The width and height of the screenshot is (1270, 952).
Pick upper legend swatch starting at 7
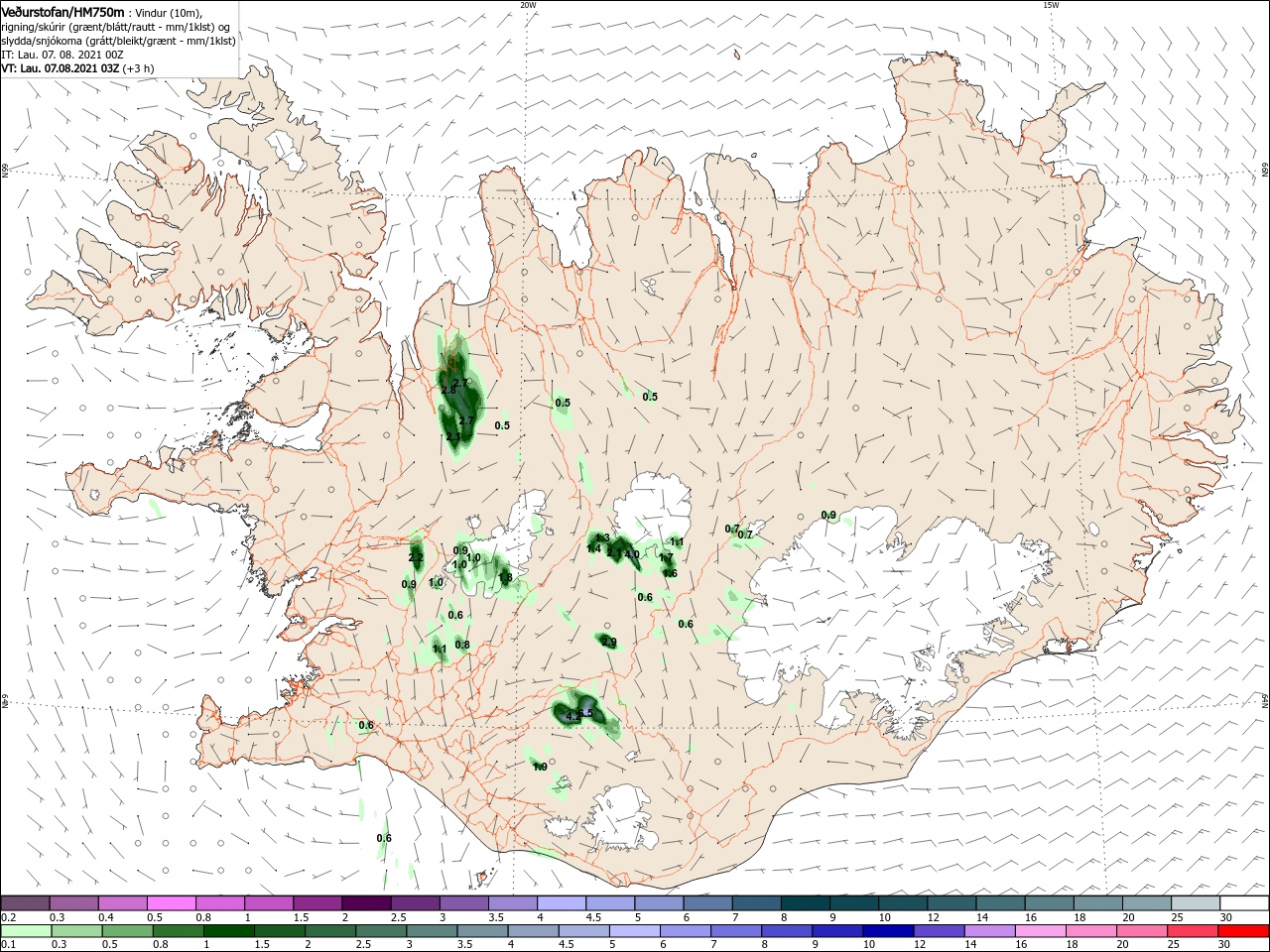pyautogui.click(x=756, y=903)
